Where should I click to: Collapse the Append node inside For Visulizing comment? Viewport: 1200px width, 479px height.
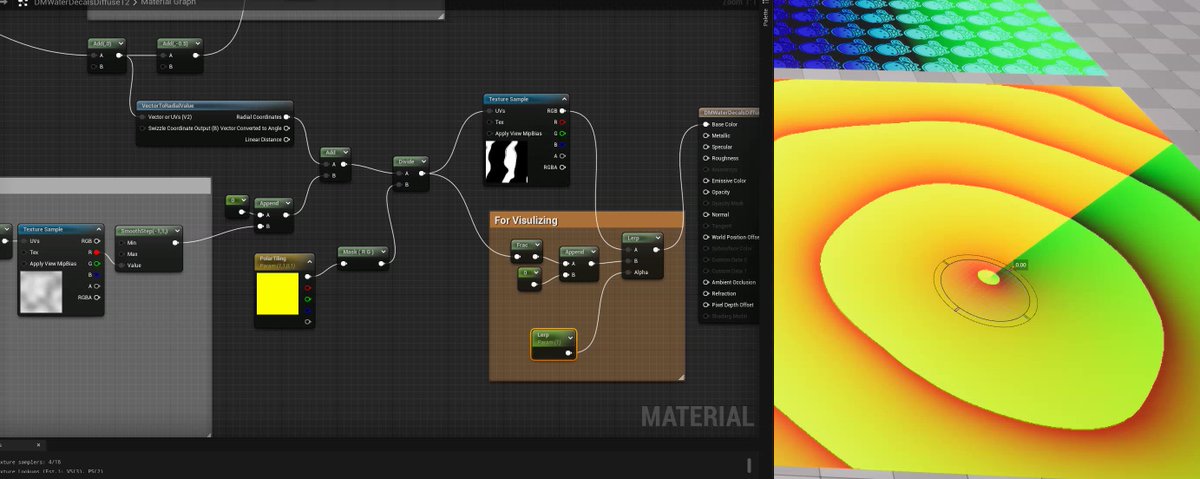594,252
